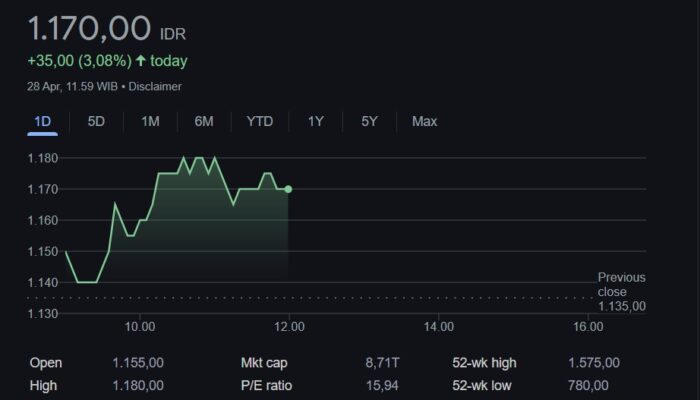The image size is (700, 400).
Task: Click the market cap value 8,71T
Action: click(383, 362)
